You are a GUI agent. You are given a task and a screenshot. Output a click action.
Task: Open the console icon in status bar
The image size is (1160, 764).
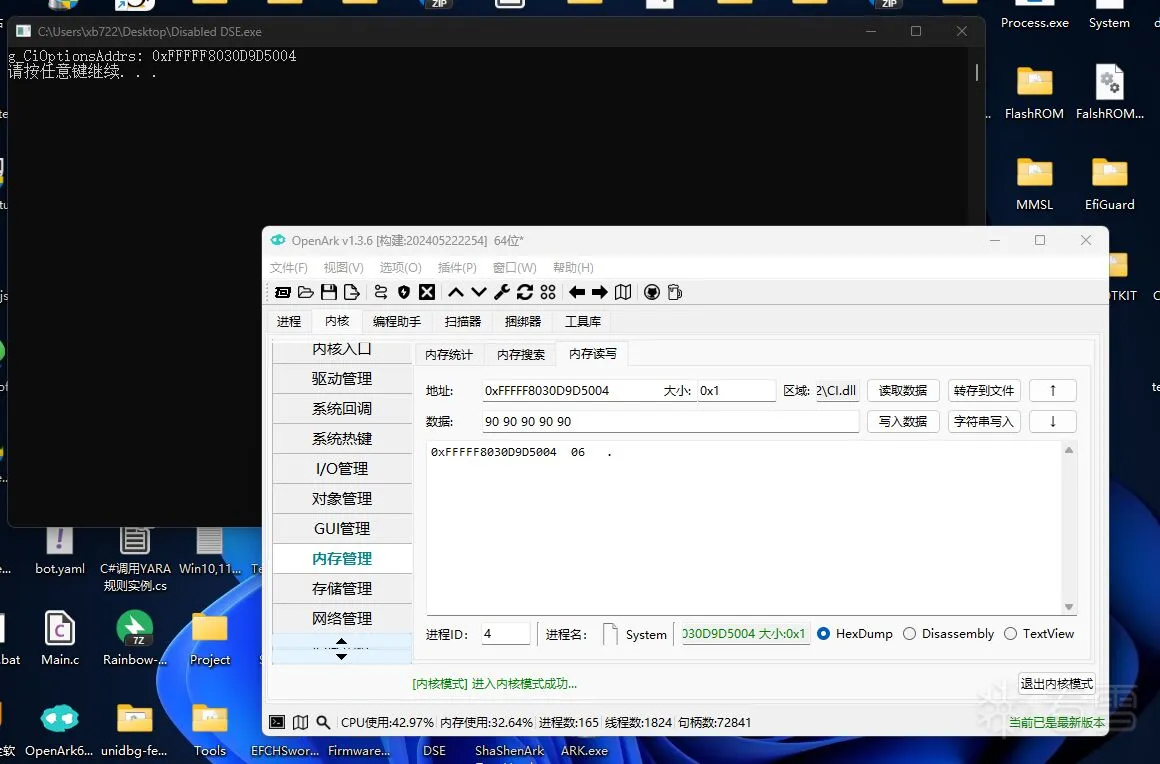click(277, 722)
